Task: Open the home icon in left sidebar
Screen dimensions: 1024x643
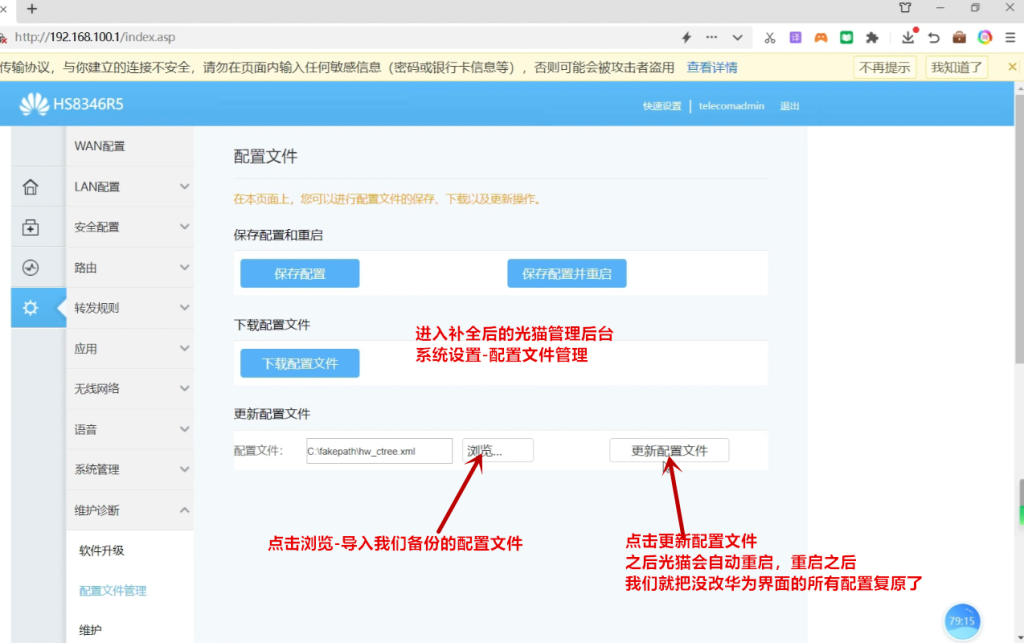Action: 30,187
